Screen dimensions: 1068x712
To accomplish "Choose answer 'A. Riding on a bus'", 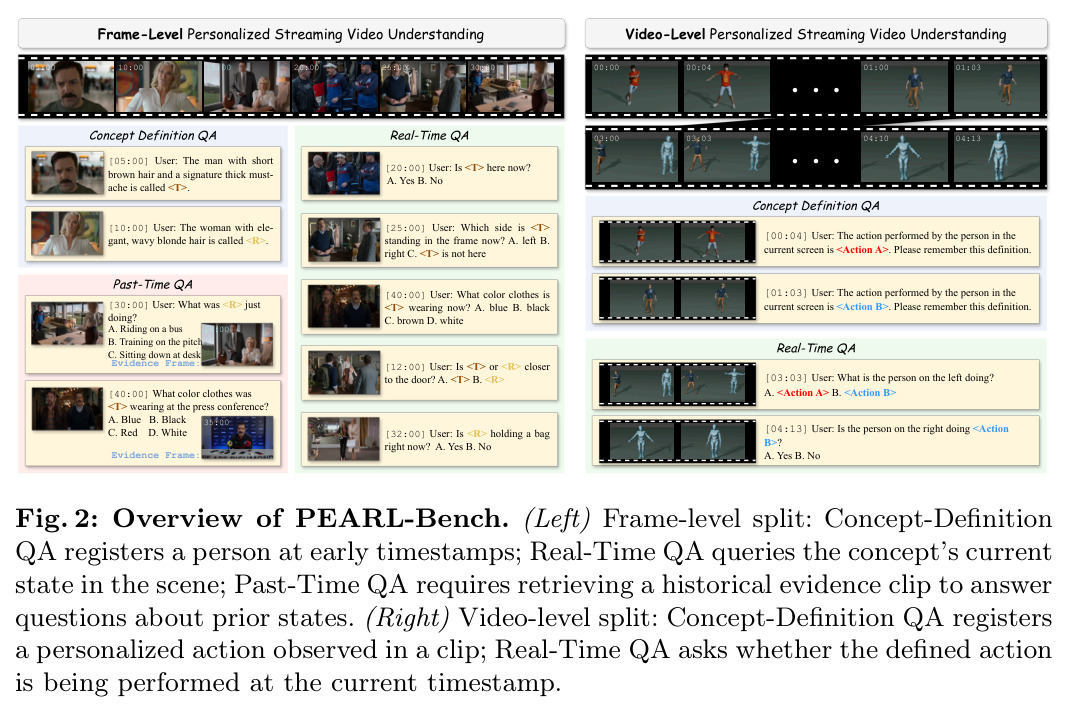I will [x=145, y=329].
